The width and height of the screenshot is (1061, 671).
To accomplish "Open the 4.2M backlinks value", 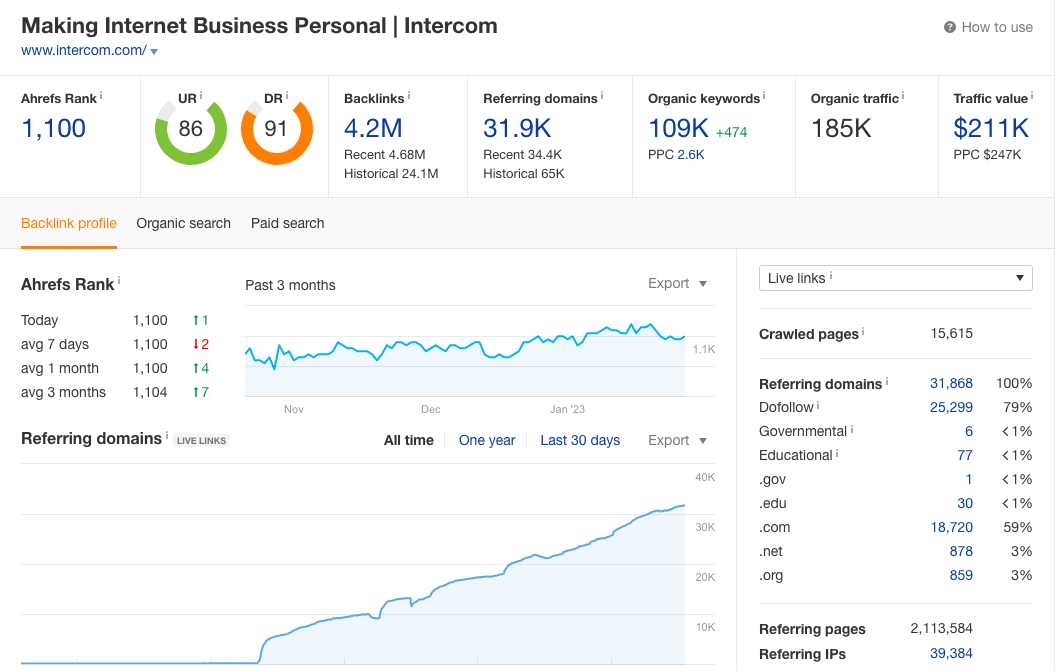I will point(373,129).
